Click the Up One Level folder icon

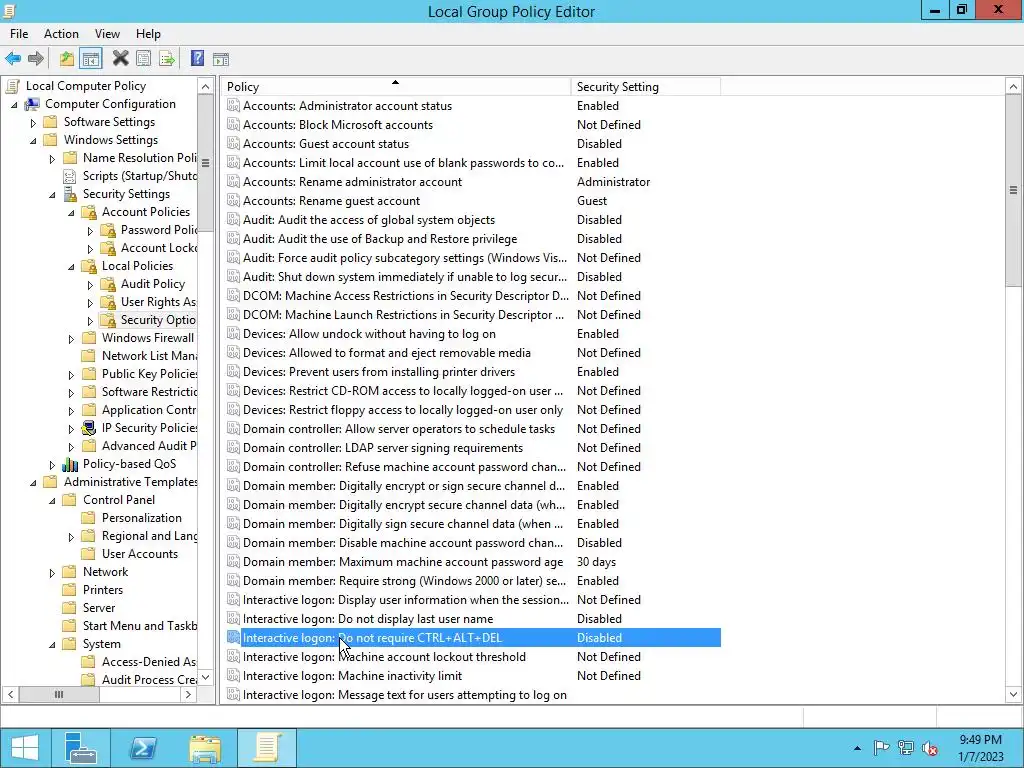click(x=66, y=59)
